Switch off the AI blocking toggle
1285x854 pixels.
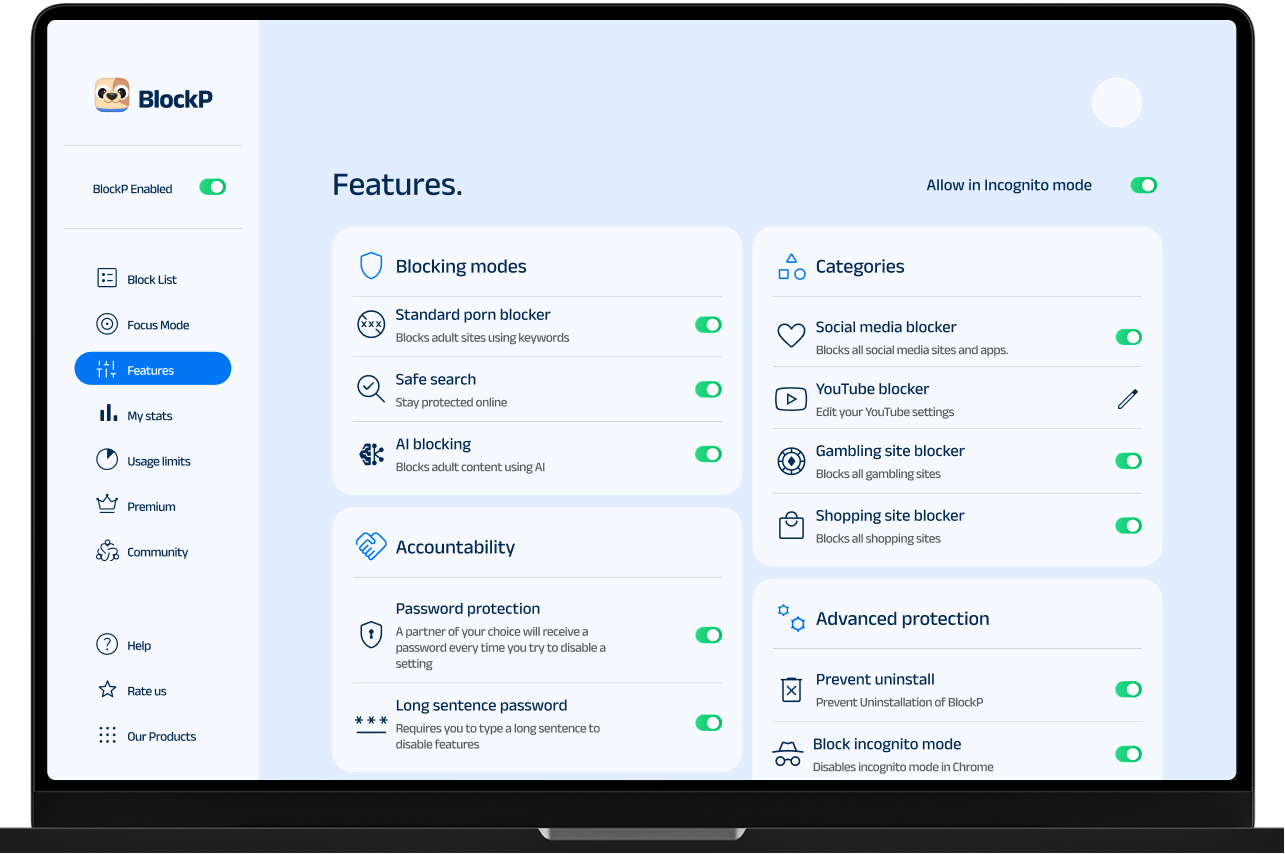point(708,454)
